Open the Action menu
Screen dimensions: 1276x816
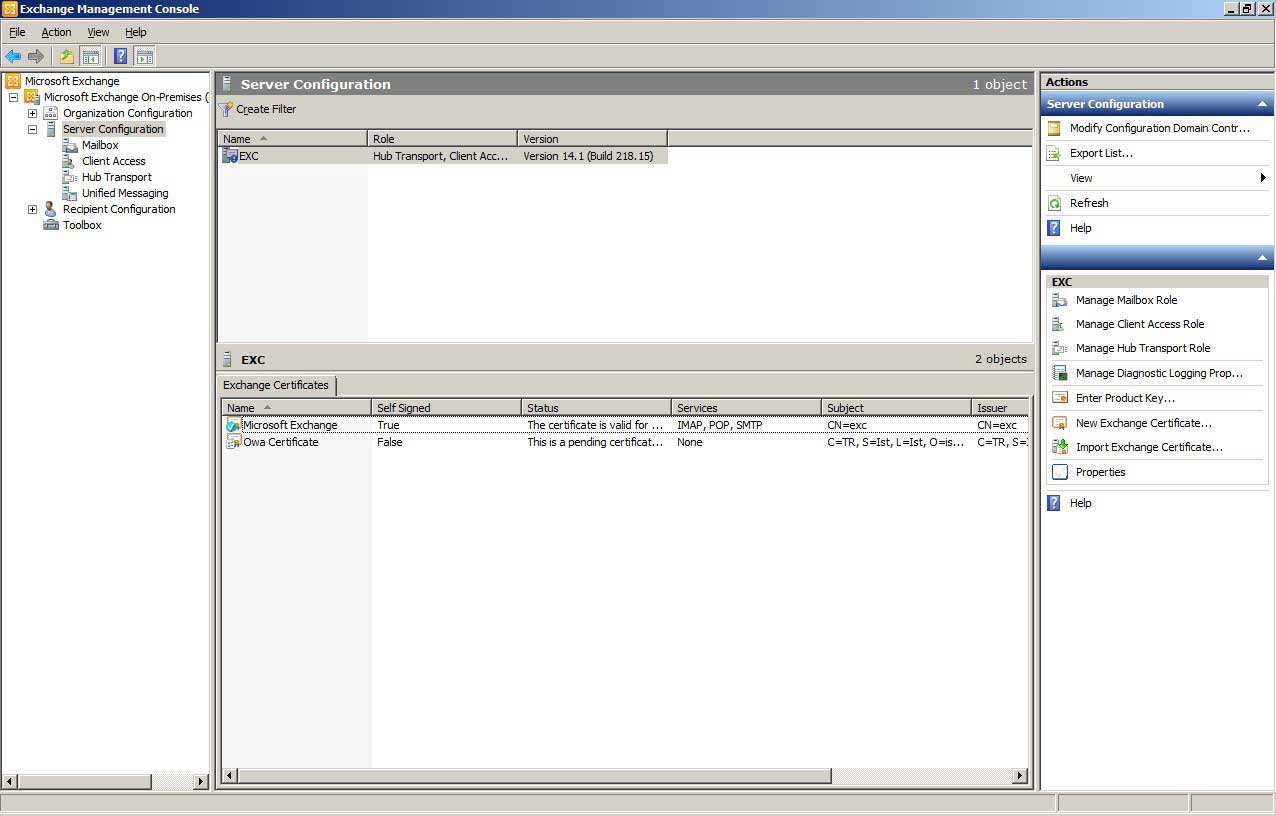tap(56, 32)
